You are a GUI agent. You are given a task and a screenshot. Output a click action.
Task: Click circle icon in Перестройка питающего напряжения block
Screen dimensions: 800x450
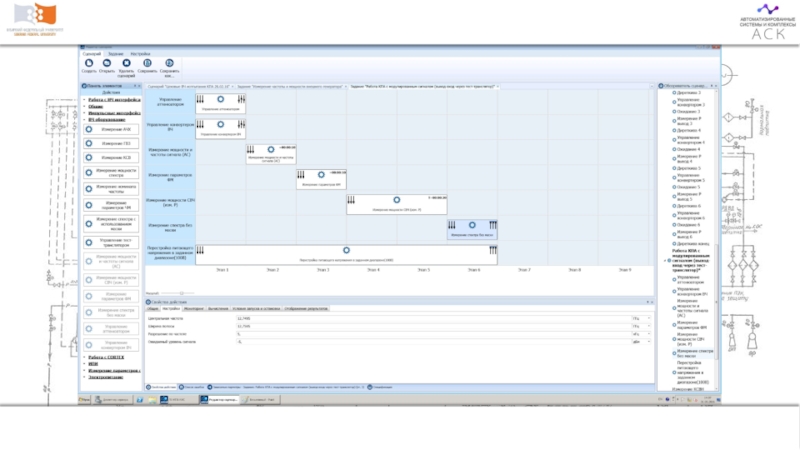pos(346,251)
